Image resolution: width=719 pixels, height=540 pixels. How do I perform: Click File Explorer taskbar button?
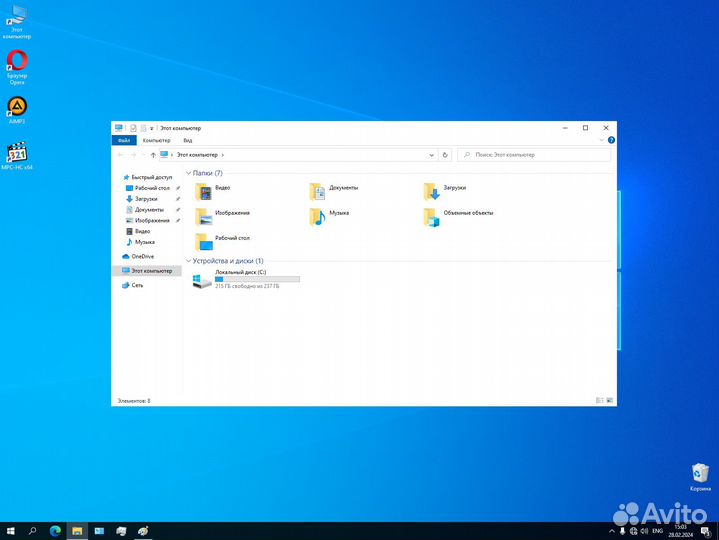(77, 531)
